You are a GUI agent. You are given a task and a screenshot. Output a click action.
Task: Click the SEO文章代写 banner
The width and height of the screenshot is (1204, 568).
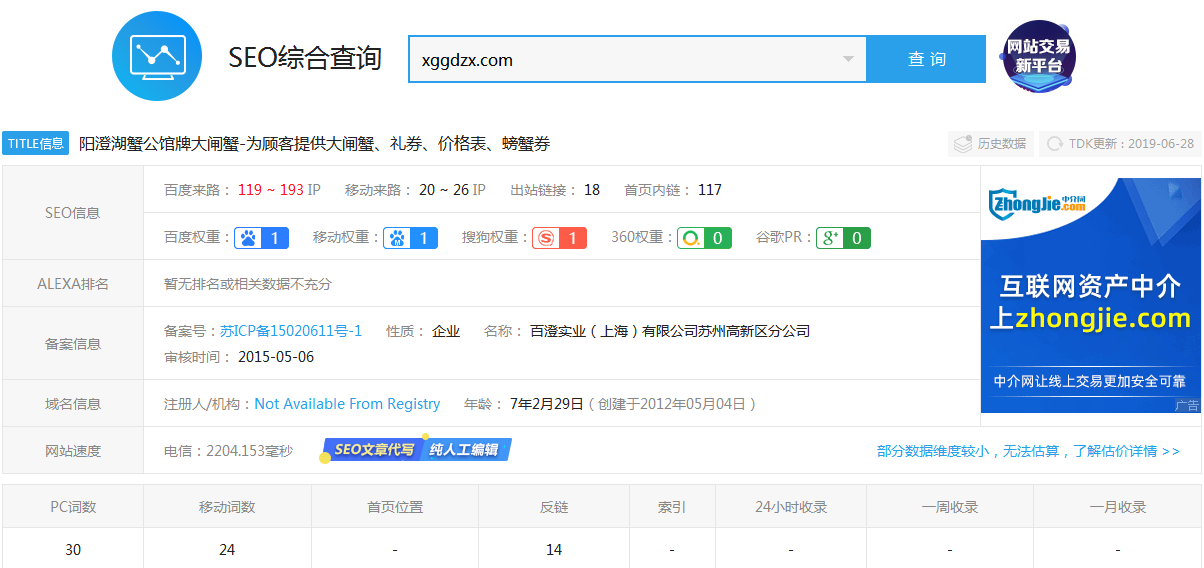pos(416,450)
